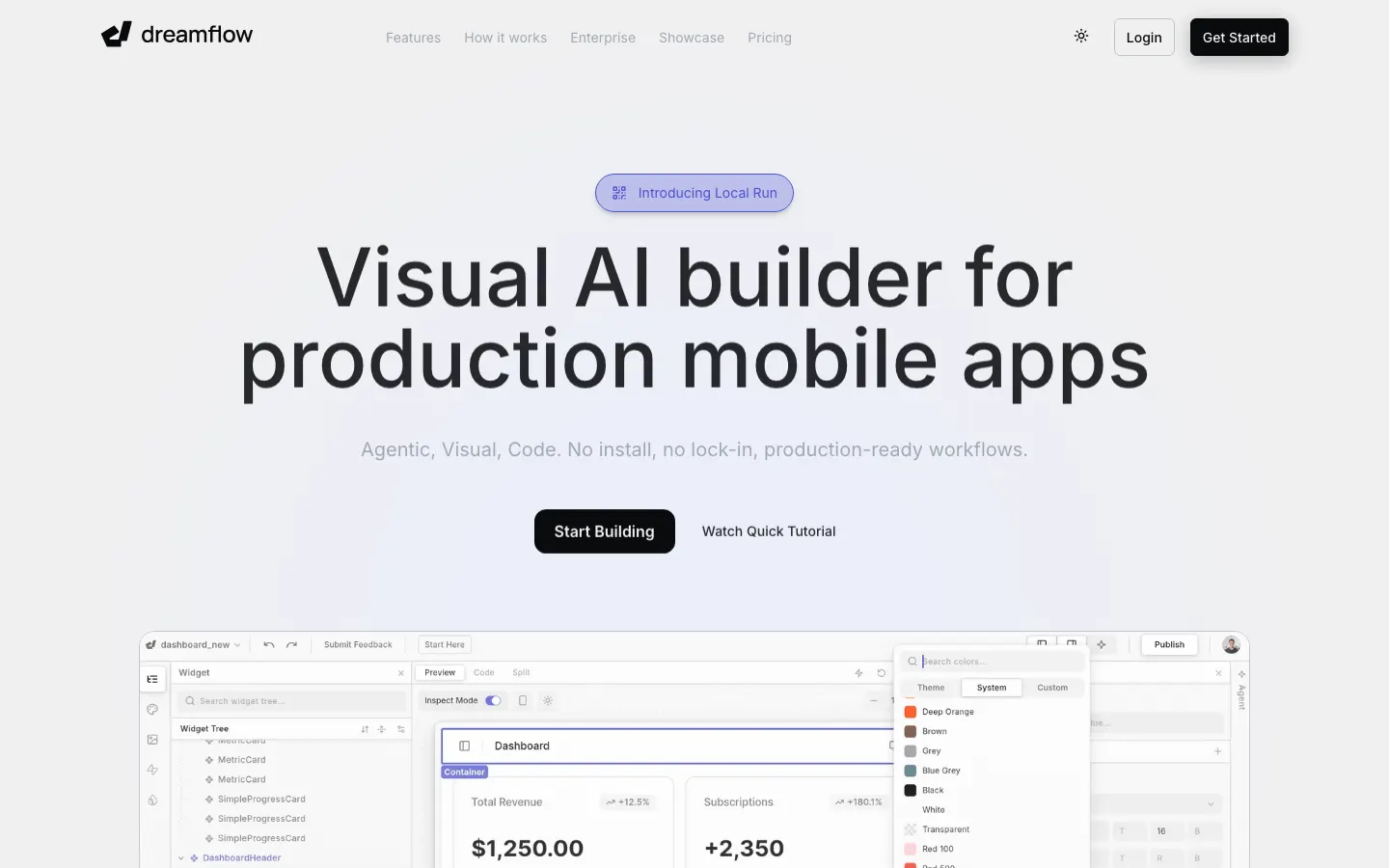Open the image assets icon in the sidebar
This screenshot has height=868, width=1389.
152,740
